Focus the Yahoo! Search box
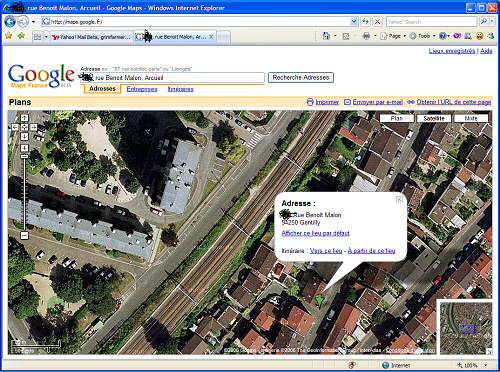Image resolution: width=500 pixels, height=372 pixels. [431, 22]
